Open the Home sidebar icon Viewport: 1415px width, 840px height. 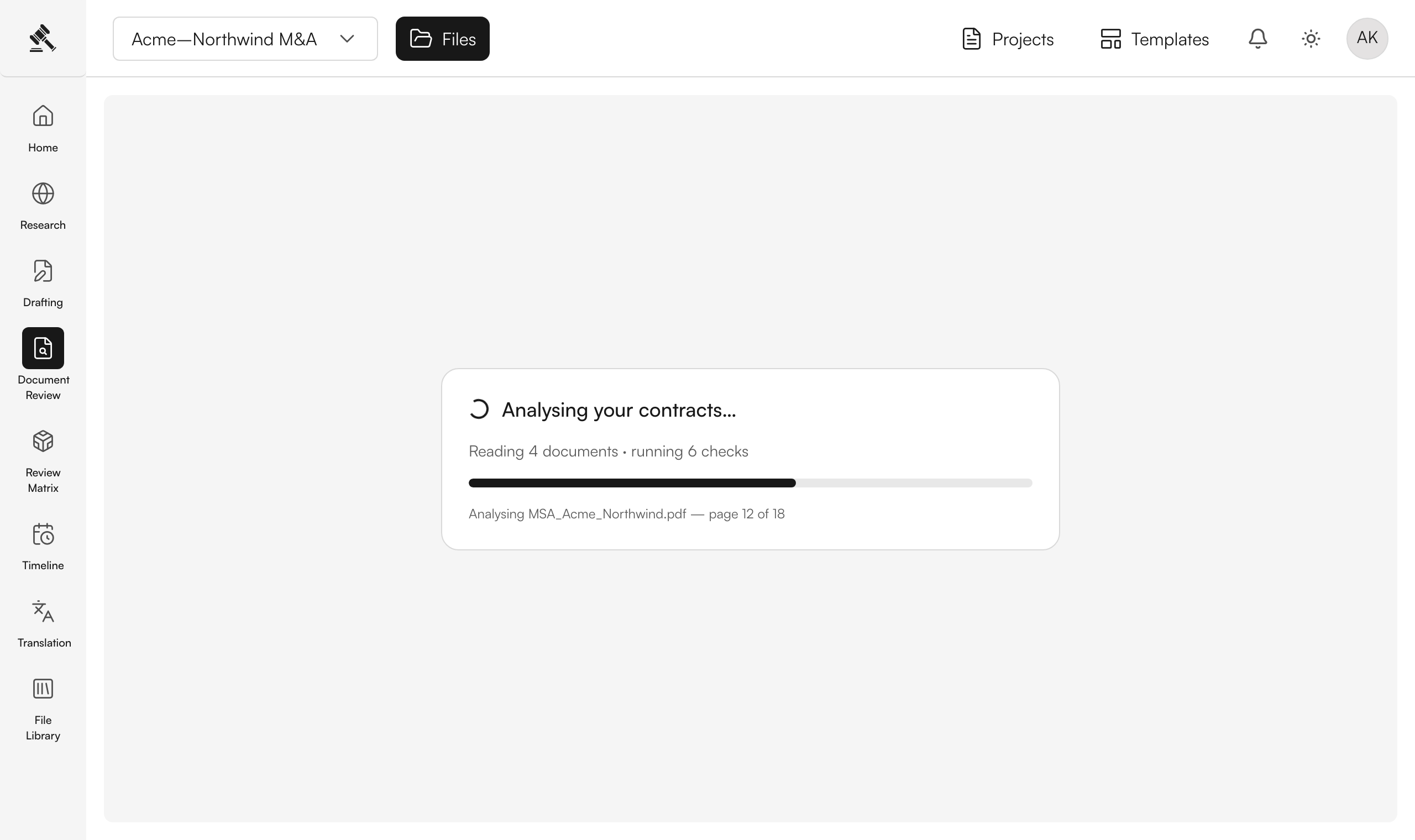click(43, 116)
